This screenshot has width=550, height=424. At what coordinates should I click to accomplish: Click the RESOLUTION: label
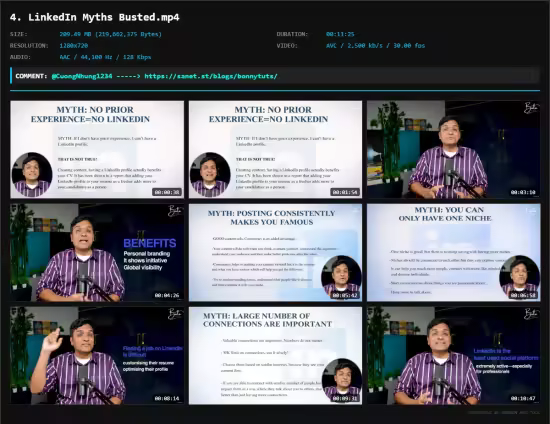[29, 46]
